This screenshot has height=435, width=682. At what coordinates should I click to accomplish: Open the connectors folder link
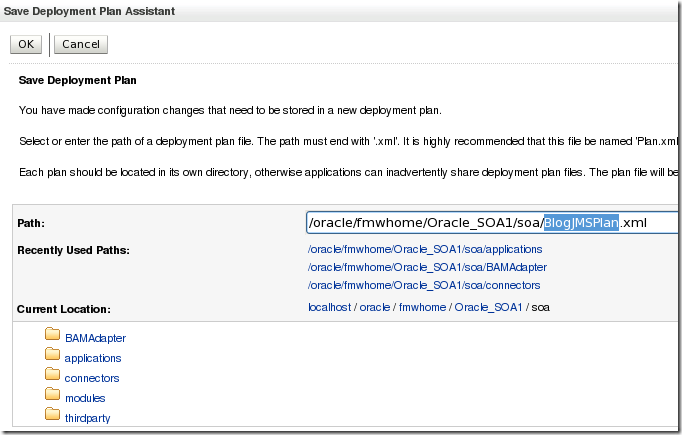[x=92, y=378]
